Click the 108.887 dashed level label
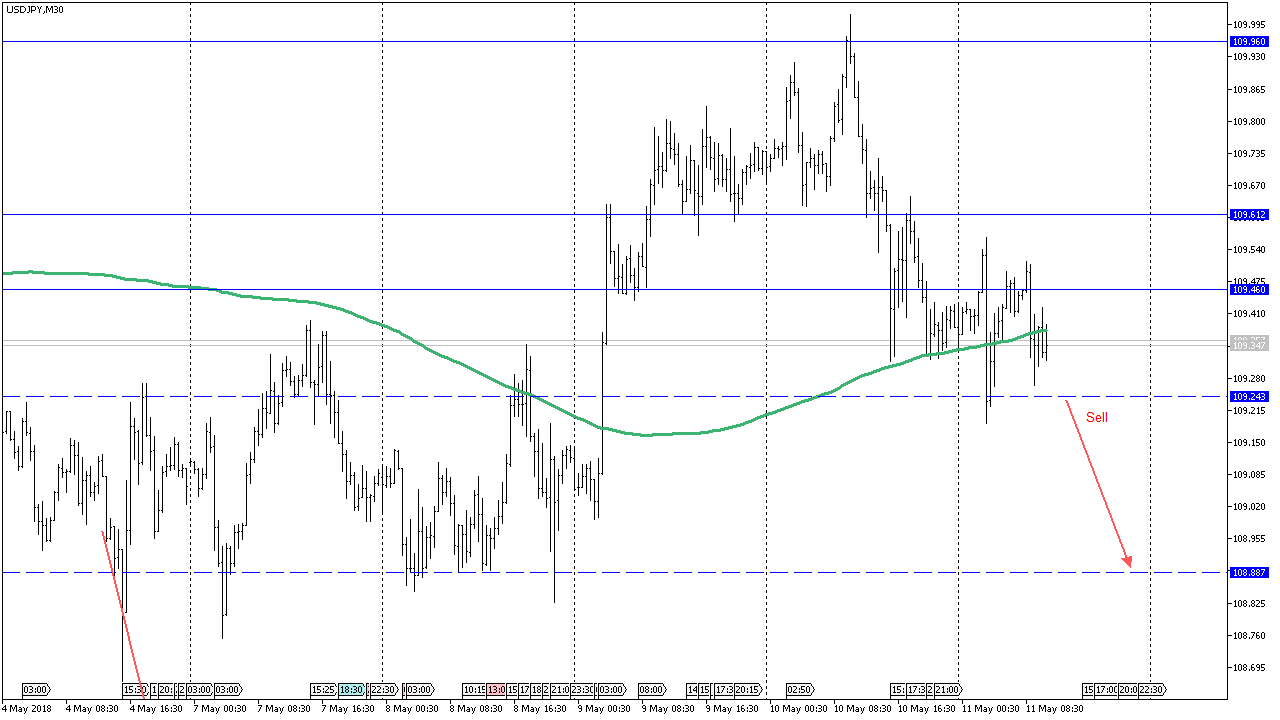Viewport: 1280px width, 720px height. tap(1248, 573)
